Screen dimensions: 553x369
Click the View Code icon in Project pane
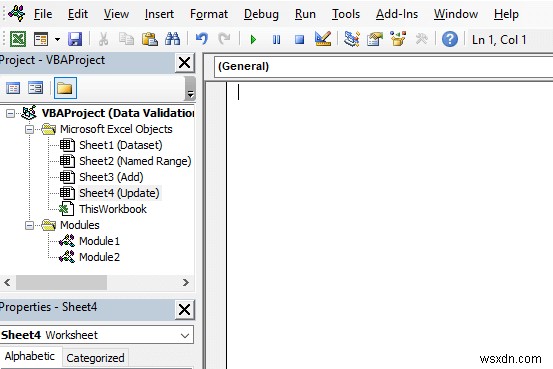13,88
